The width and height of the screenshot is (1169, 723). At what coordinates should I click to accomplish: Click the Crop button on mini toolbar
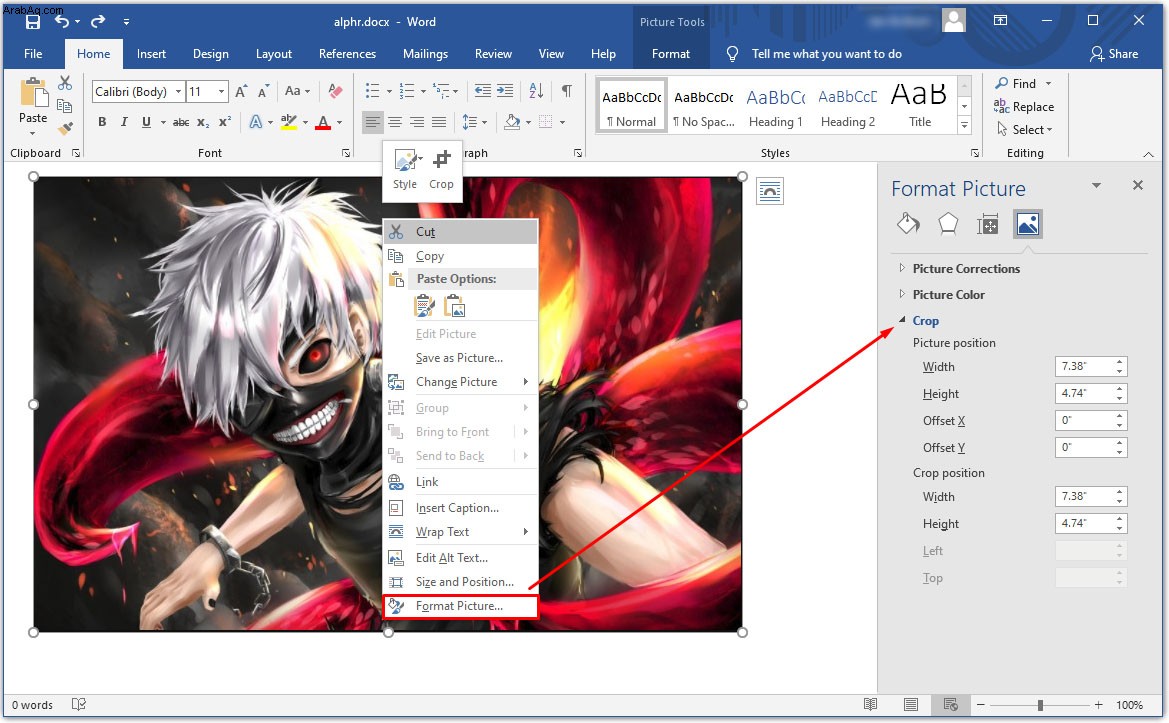coord(441,170)
